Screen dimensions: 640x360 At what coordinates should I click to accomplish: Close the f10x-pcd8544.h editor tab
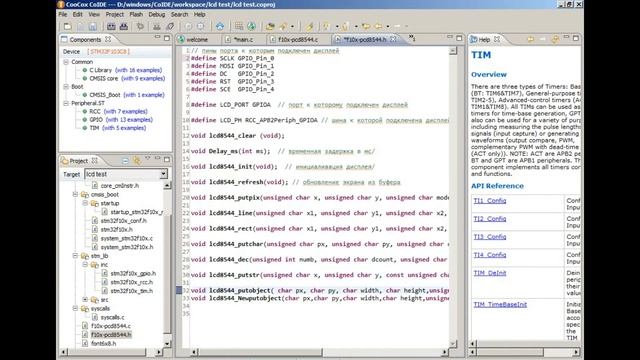[393, 39]
